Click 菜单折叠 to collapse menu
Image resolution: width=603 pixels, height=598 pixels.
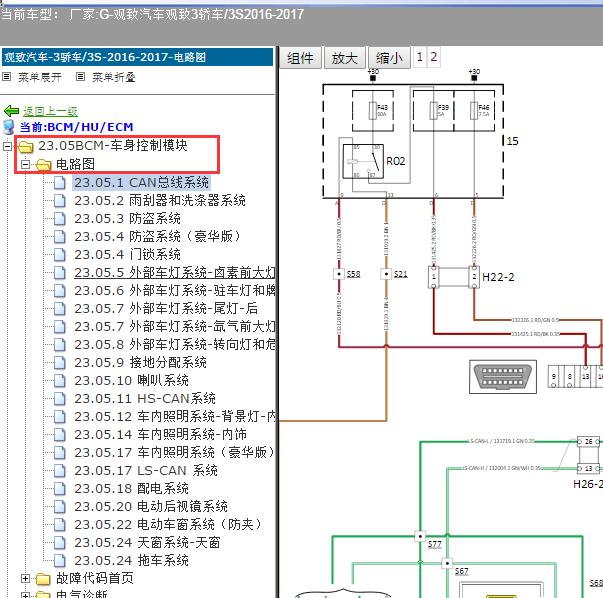[114, 77]
